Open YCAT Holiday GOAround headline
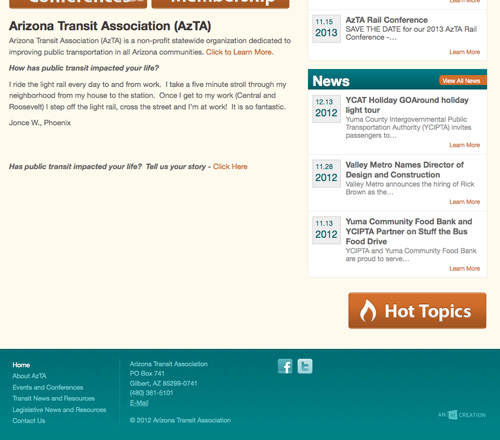The width and height of the screenshot is (500, 440). click(x=407, y=105)
